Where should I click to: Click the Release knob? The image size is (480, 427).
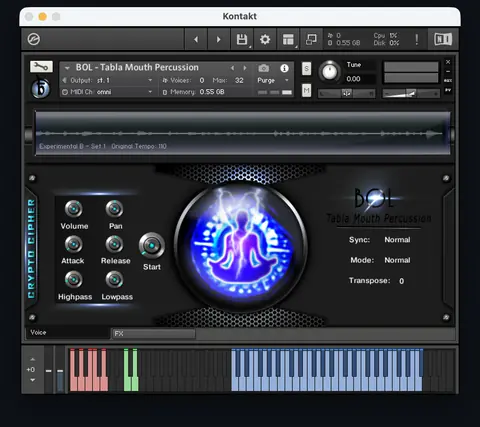(114, 244)
